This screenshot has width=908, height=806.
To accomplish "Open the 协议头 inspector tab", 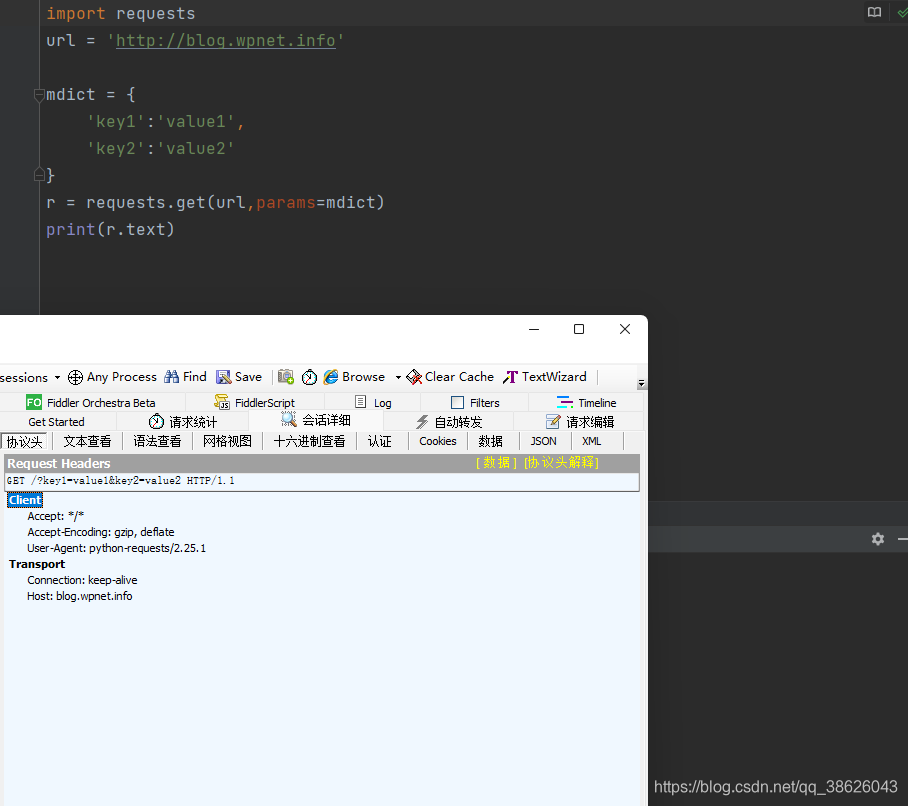I will (24, 442).
